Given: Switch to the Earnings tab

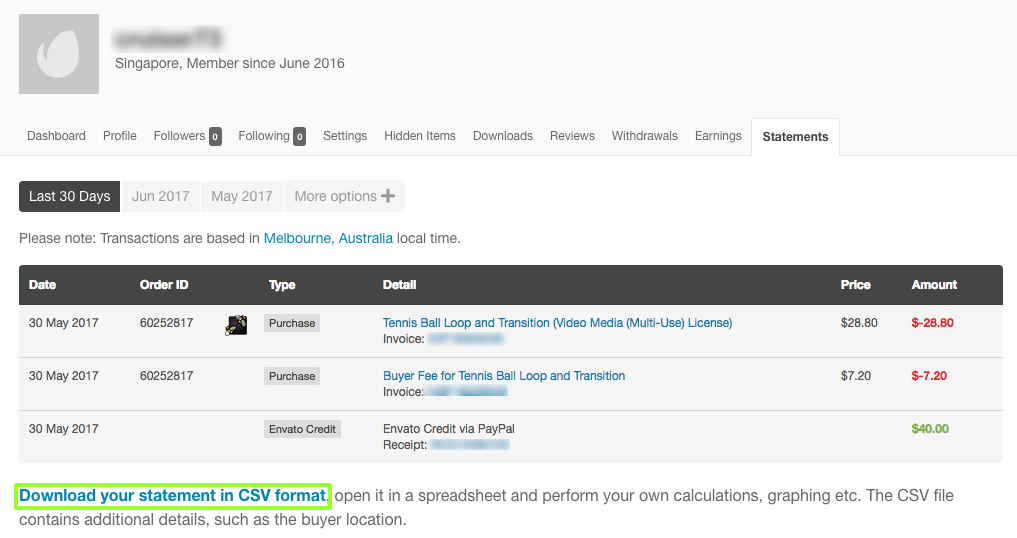Looking at the screenshot, I should [718, 136].
